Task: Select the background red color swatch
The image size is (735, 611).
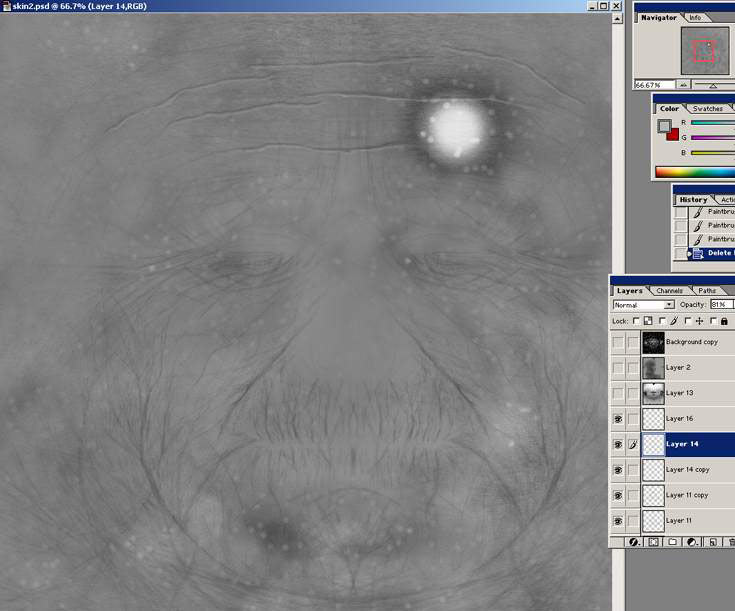Action: pos(672,134)
